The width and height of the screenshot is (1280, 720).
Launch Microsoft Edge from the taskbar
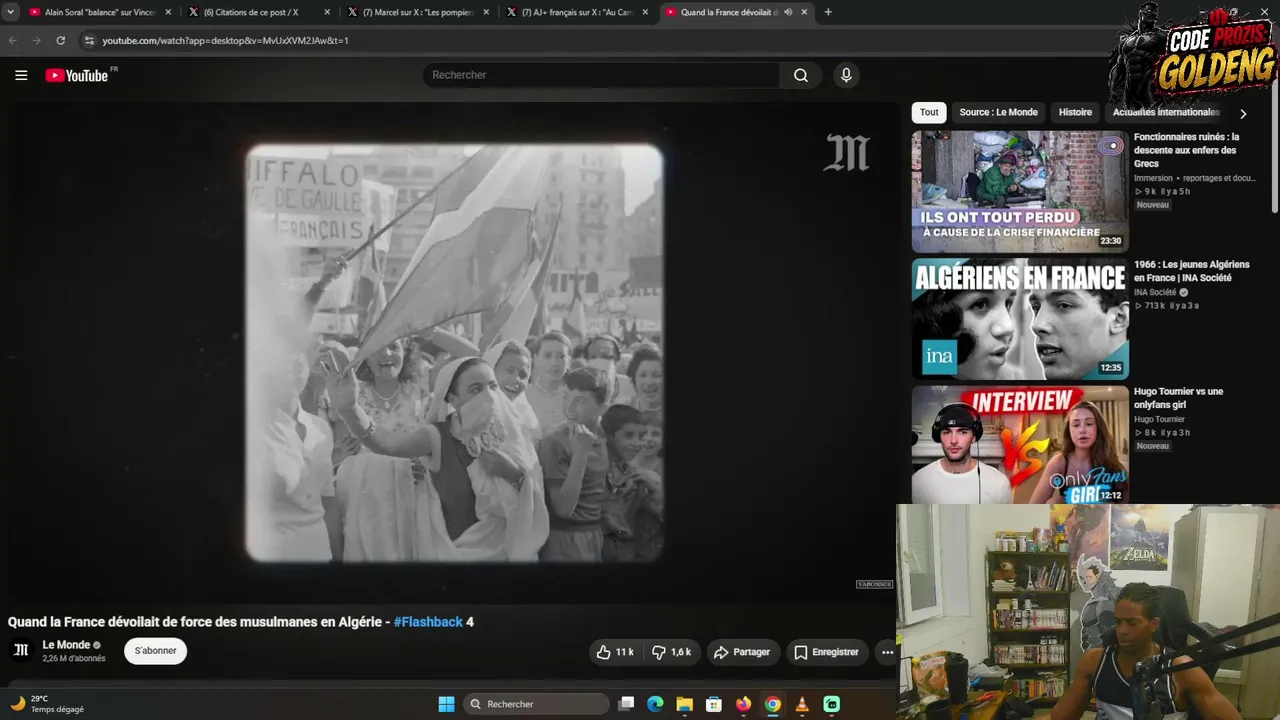[x=655, y=704]
